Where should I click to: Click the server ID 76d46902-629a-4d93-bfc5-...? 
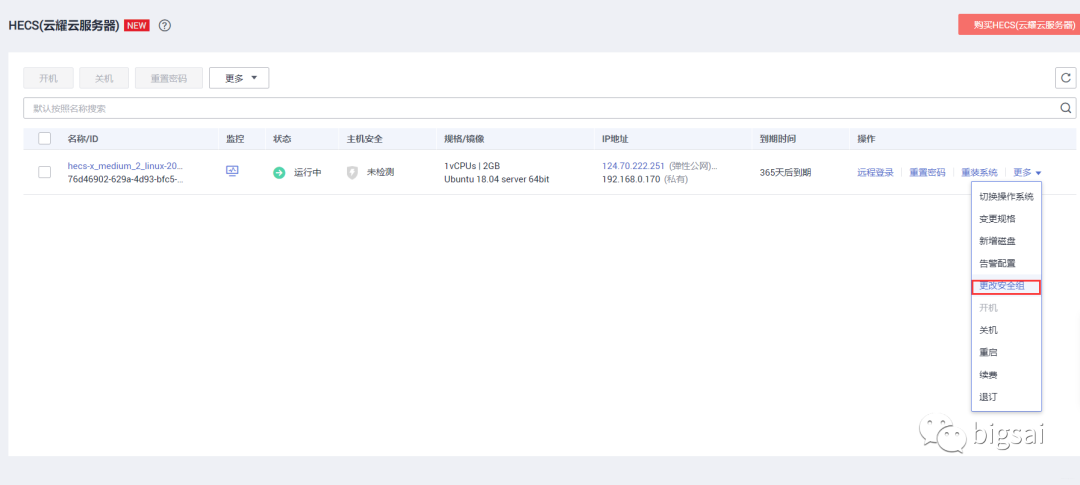(x=125, y=179)
